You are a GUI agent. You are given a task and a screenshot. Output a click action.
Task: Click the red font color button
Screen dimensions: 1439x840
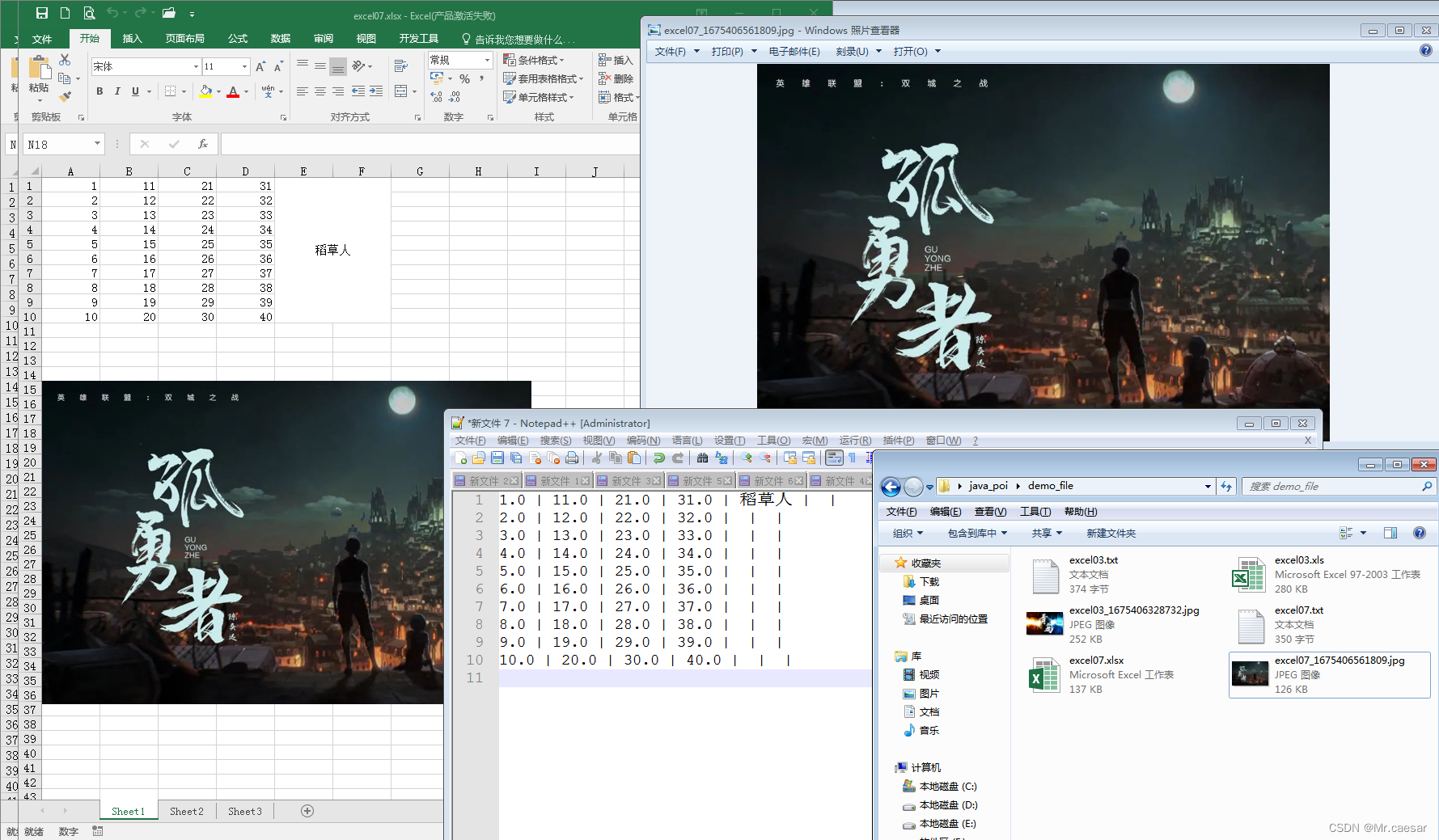233,91
